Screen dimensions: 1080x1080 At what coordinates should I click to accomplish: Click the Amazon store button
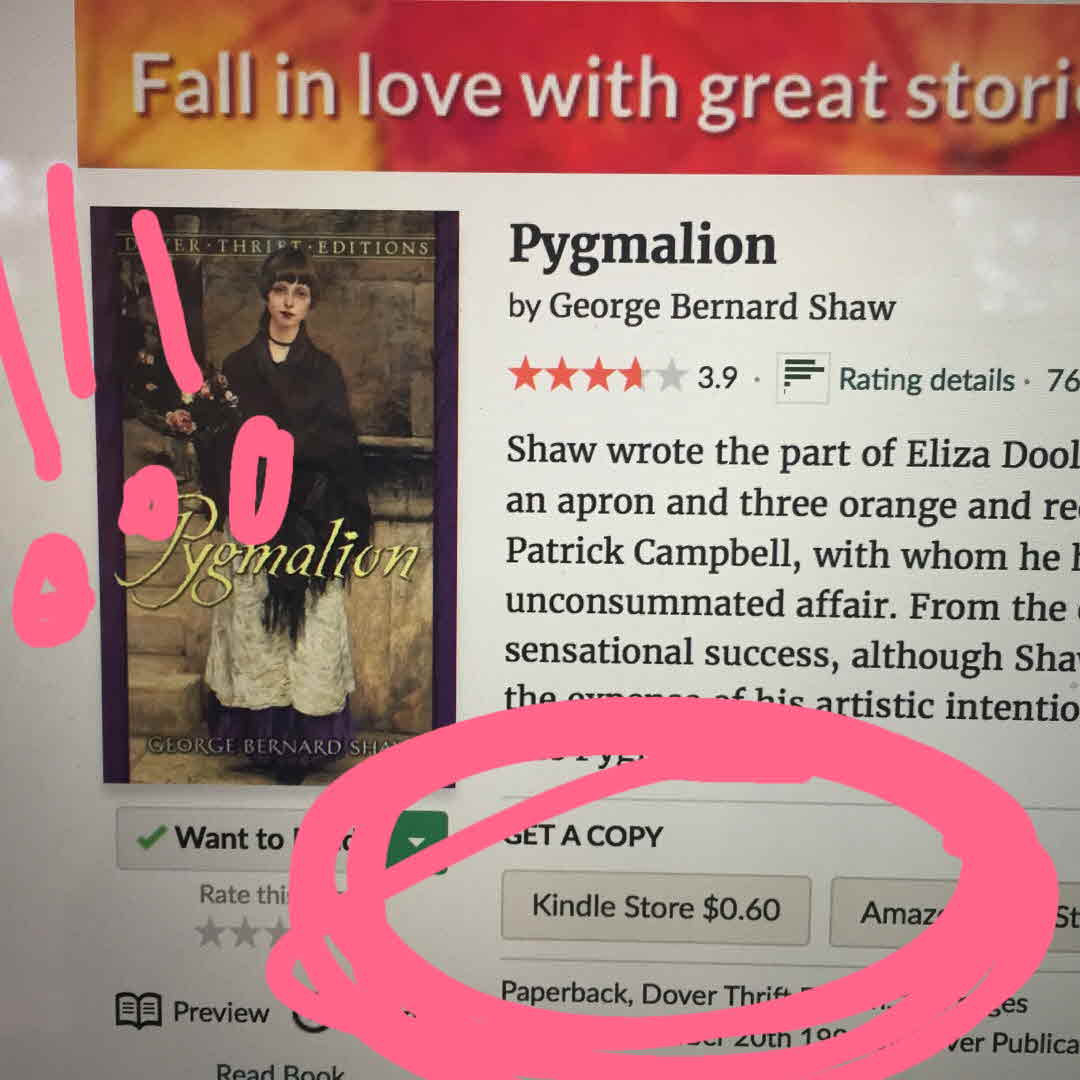click(x=895, y=913)
